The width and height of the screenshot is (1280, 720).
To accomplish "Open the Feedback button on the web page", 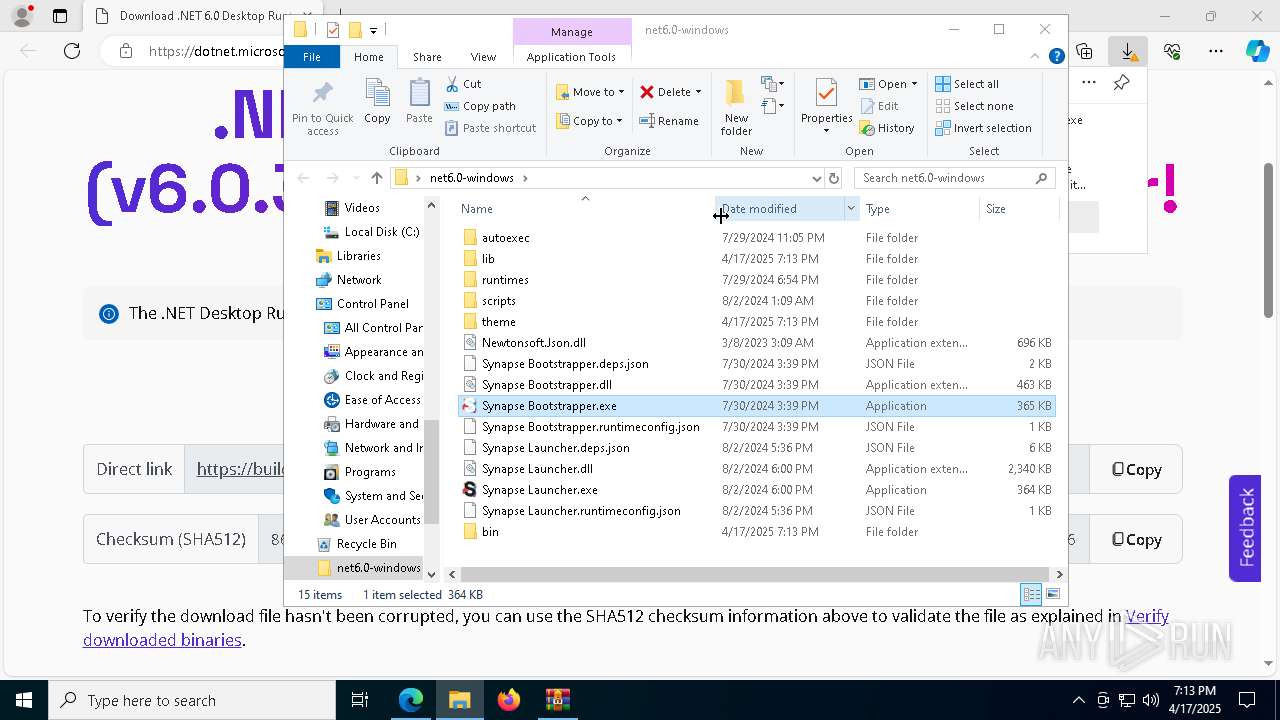I will [1246, 527].
